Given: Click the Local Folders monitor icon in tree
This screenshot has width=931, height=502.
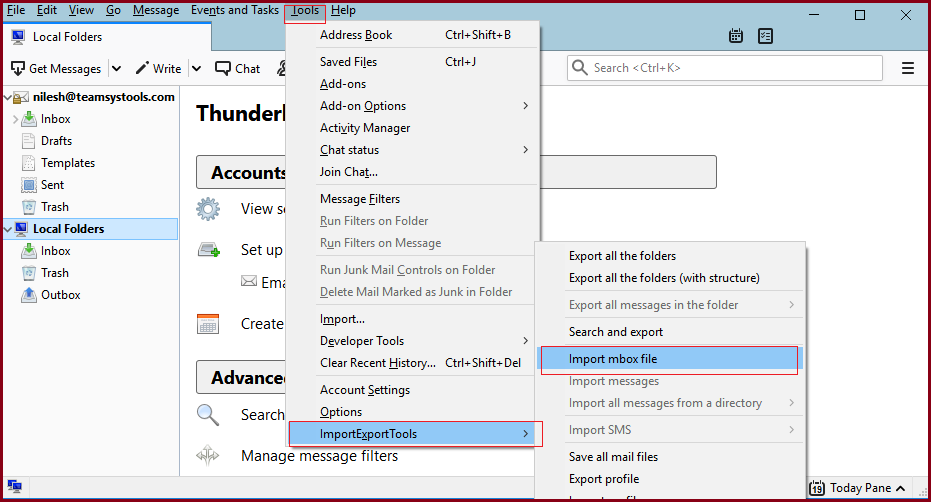Looking at the screenshot, I should click(x=21, y=229).
